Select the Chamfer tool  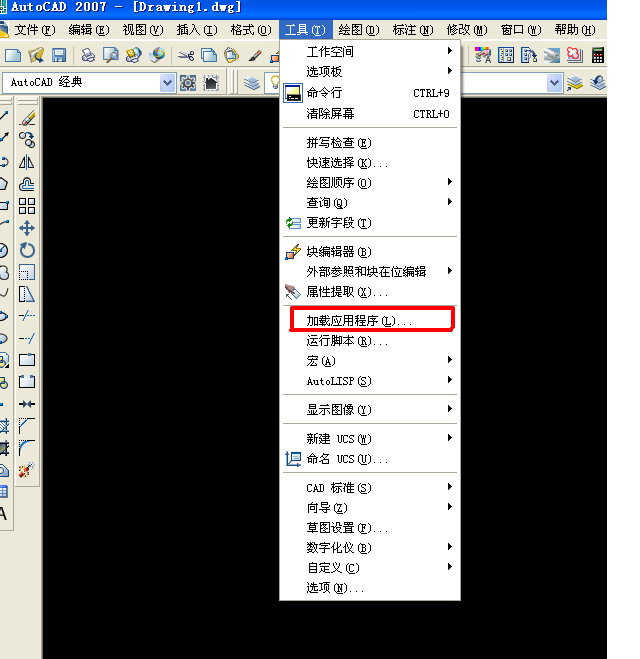(x=27, y=425)
